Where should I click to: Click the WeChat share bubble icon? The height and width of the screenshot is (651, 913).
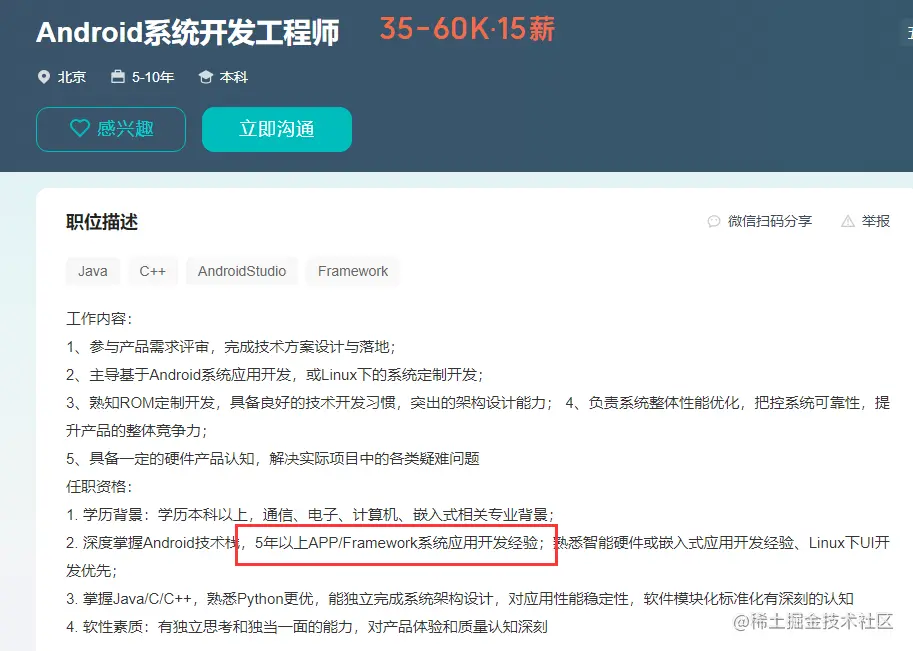coord(714,221)
